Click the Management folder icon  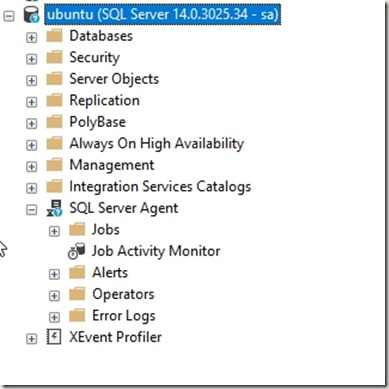coord(54,165)
